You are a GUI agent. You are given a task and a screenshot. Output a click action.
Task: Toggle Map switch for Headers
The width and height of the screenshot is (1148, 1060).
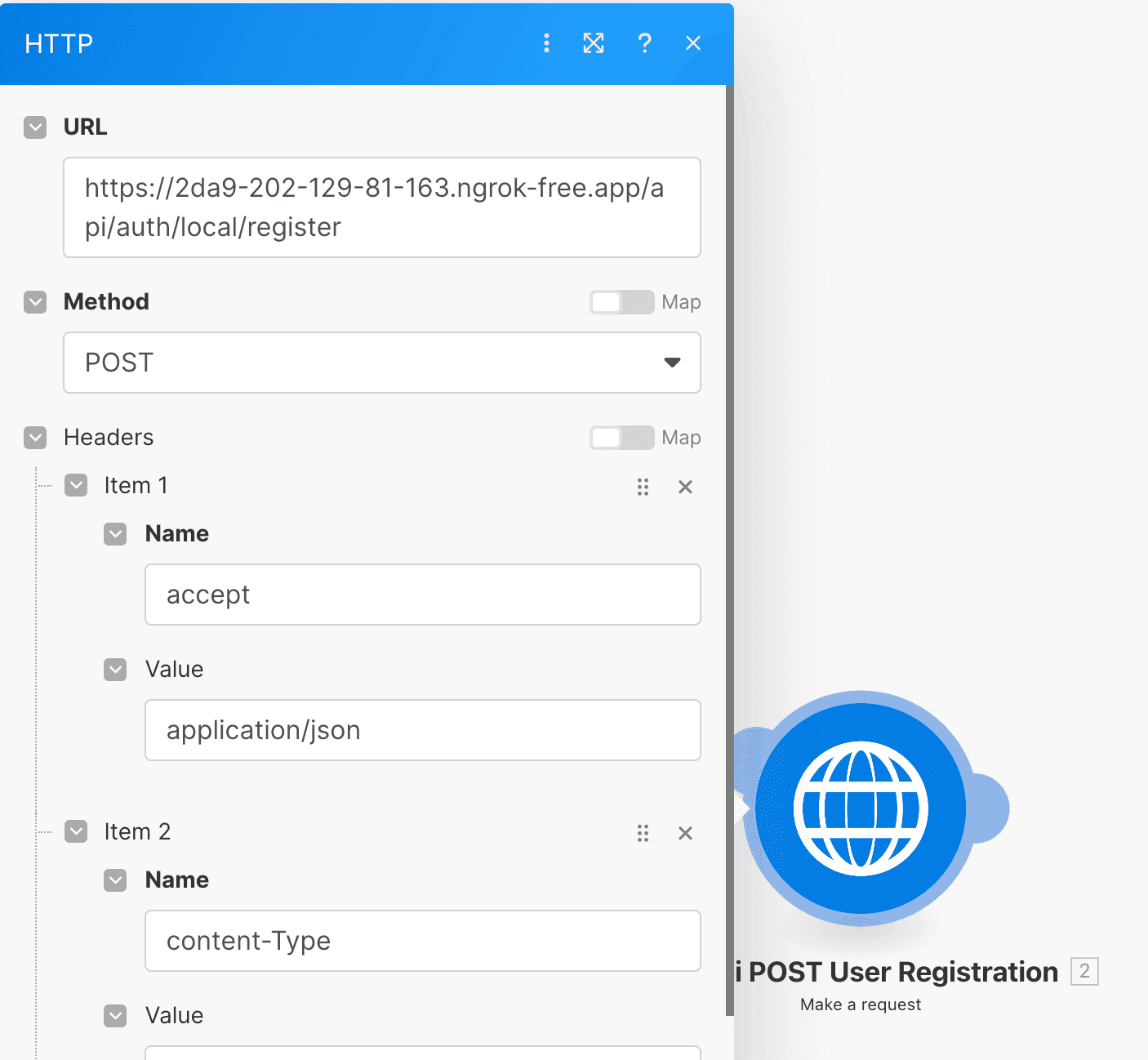pos(622,438)
